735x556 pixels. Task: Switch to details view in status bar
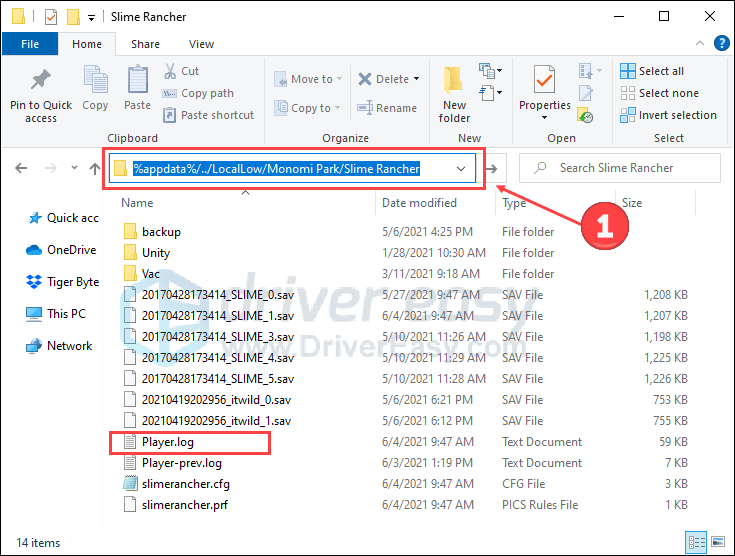[x=696, y=542]
